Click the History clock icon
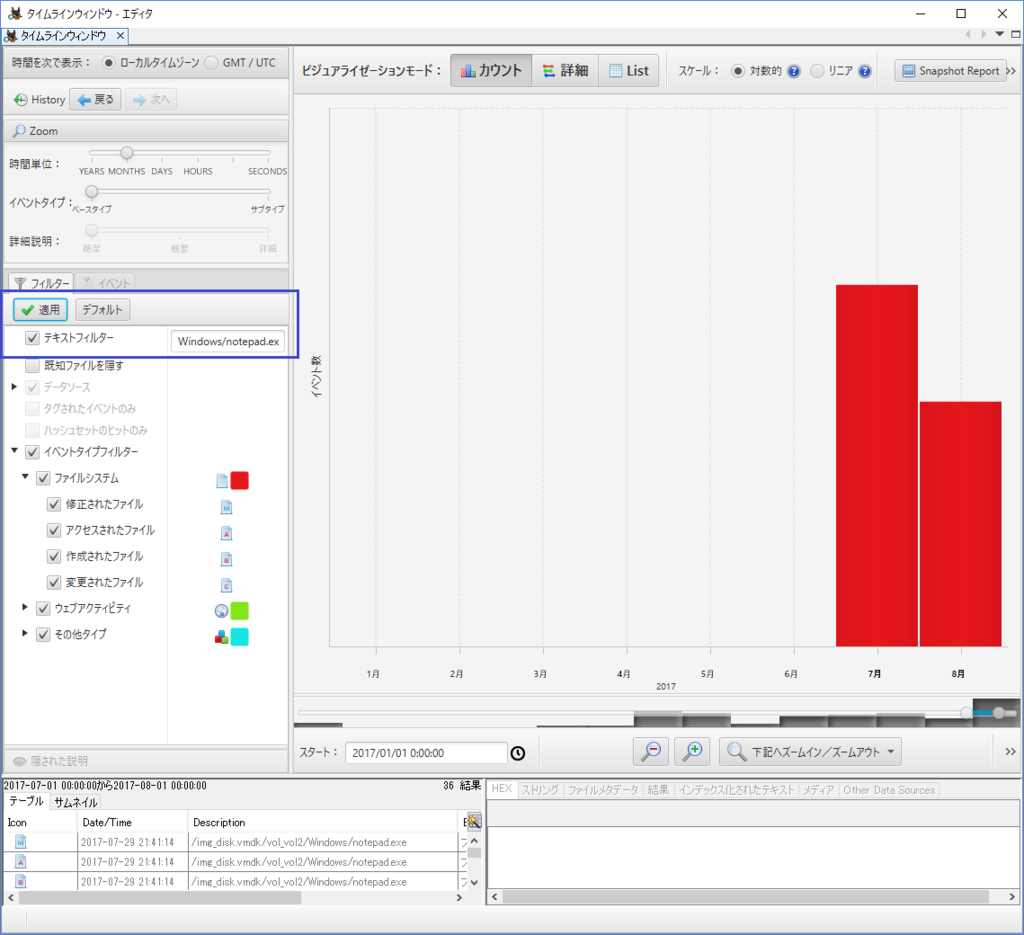 pyautogui.click(x=21, y=100)
